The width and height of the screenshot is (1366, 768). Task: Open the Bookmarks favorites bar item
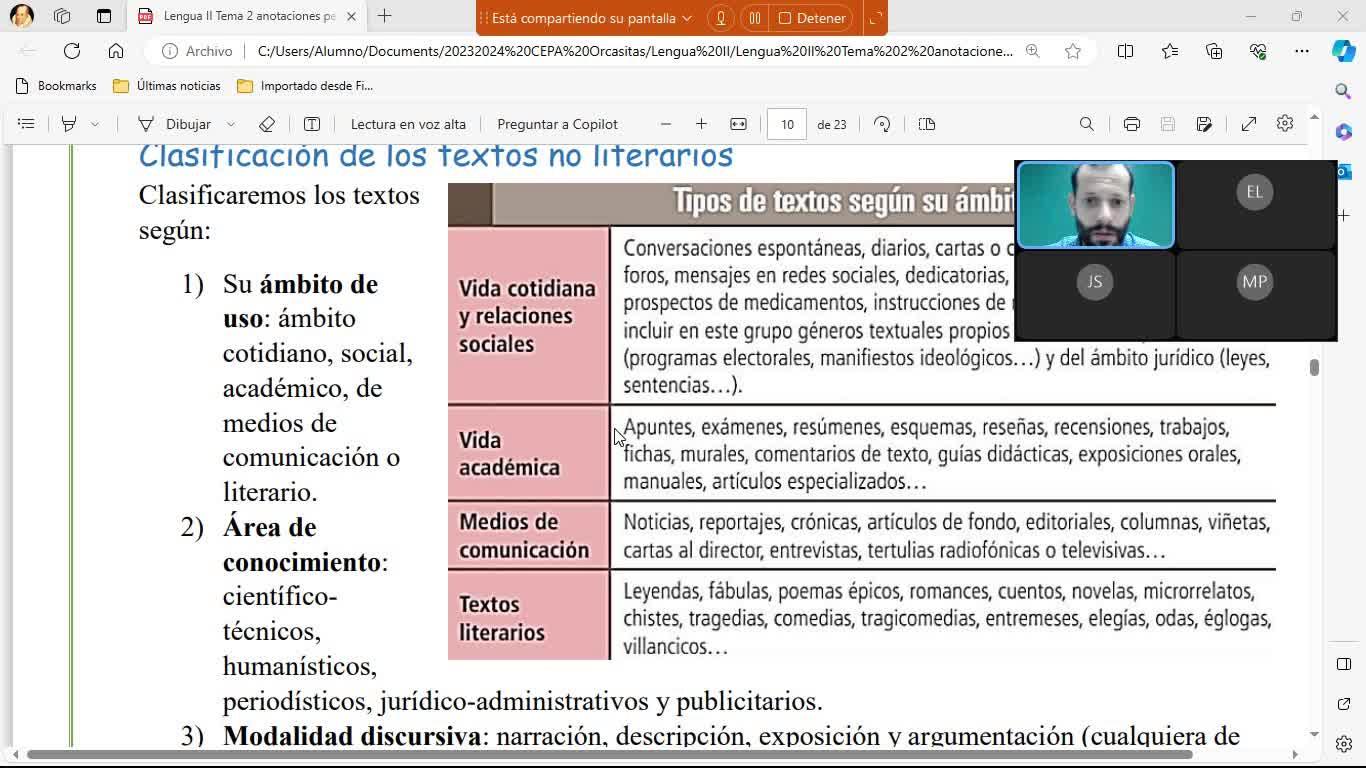(x=56, y=86)
